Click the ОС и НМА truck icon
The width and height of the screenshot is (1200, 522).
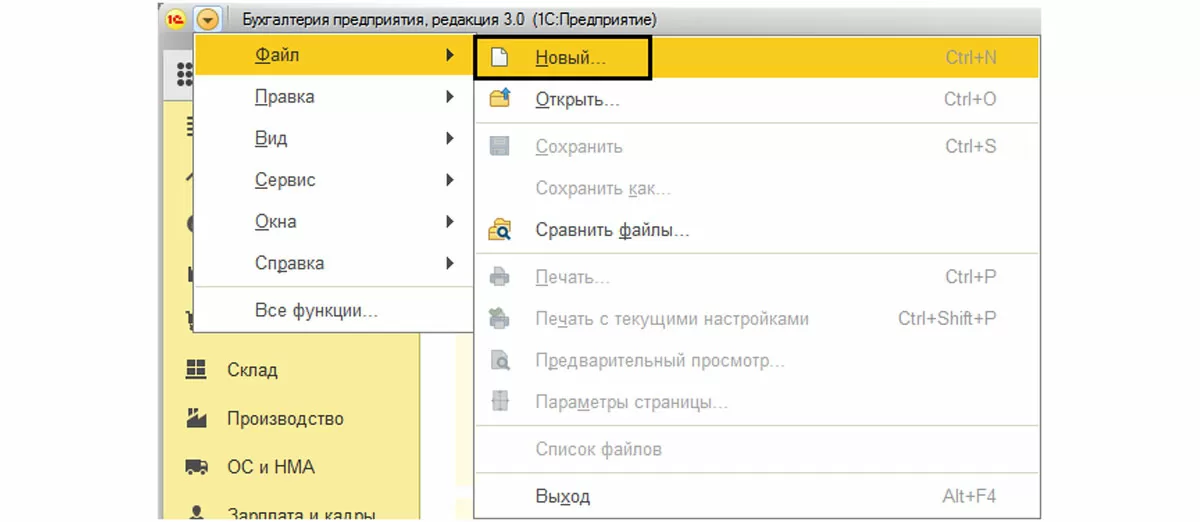click(x=196, y=467)
